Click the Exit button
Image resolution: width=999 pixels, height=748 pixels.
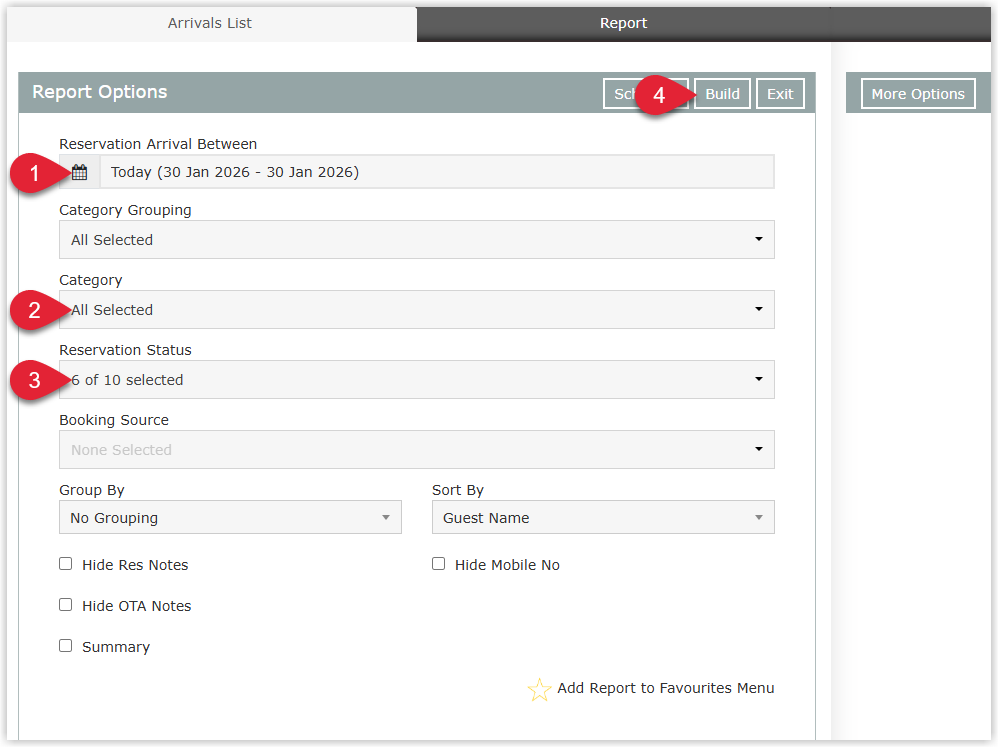click(x=780, y=94)
